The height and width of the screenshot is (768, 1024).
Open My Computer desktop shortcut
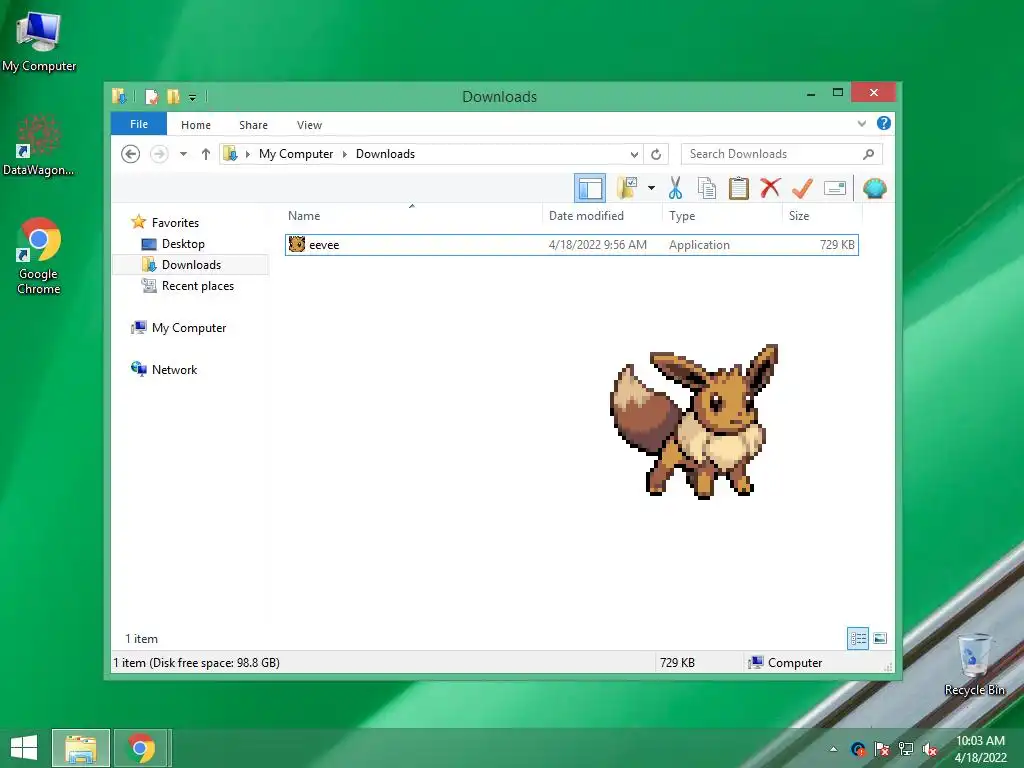(39, 42)
